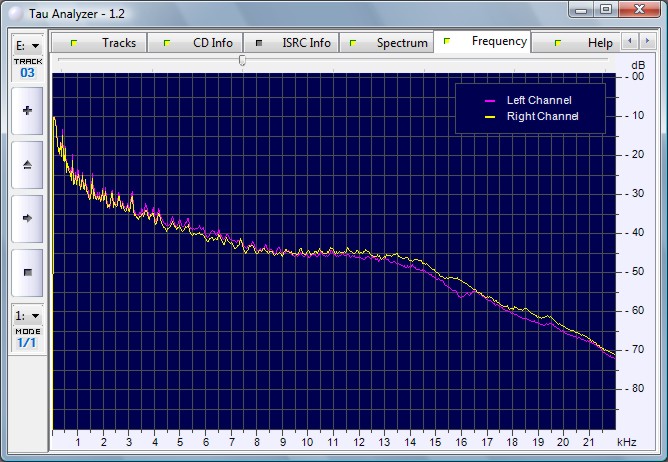
Task: Click the track number 03 display
Action: (x=27, y=73)
